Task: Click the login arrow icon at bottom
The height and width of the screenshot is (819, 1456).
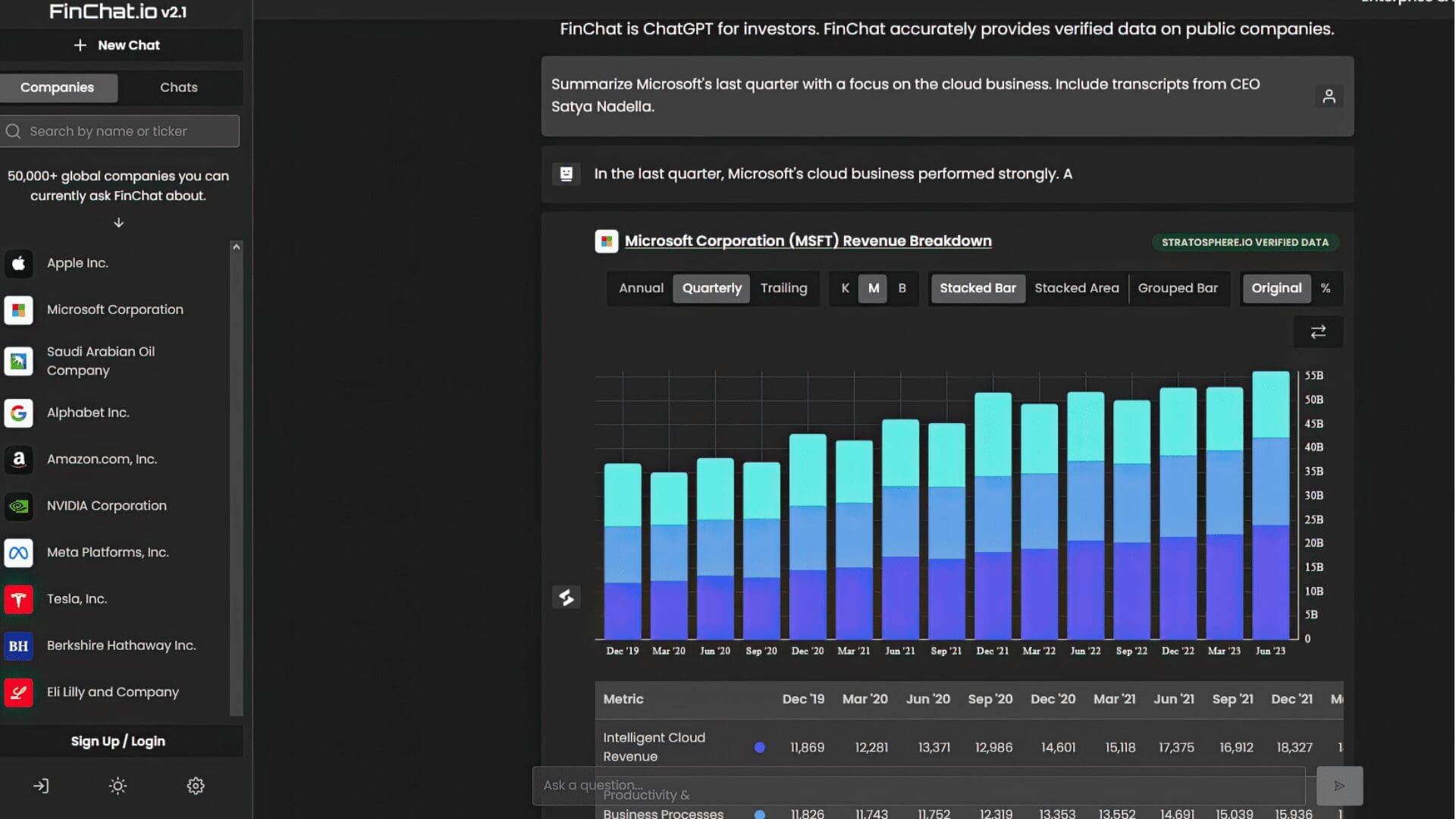Action: click(41, 786)
